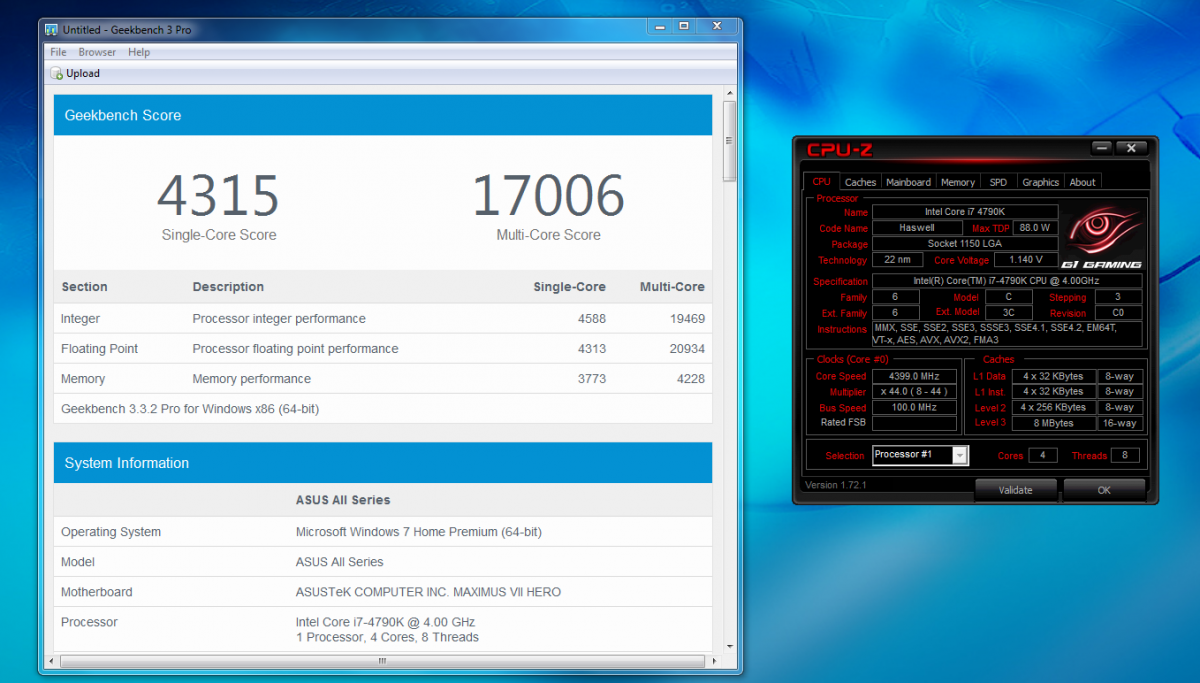Click the Upload toolbar icon in Geekbench
The width and height of the screenshot is (1200, 683).
click(57, 73)
